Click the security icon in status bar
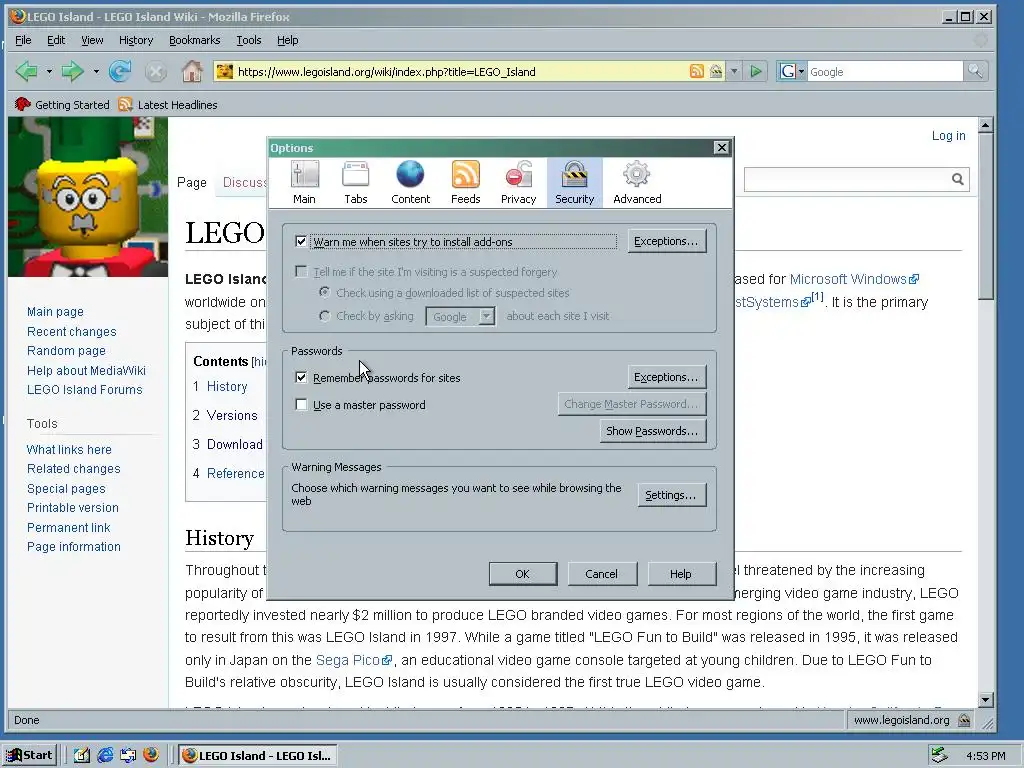Screen dimensions: 1024x768 (x=964, y=720)
